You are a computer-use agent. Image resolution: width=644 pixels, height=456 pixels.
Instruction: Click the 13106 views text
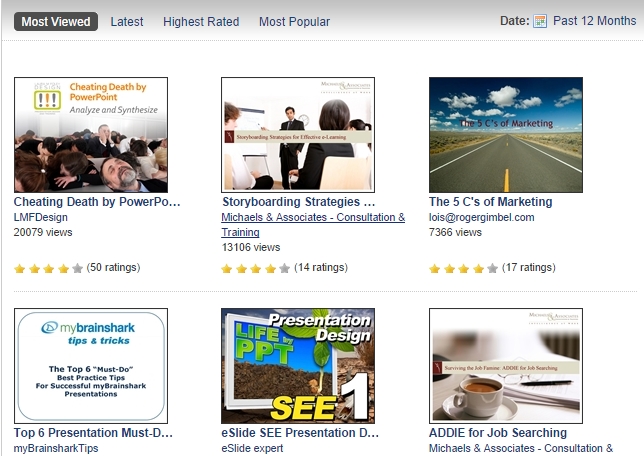pos(251,247)
